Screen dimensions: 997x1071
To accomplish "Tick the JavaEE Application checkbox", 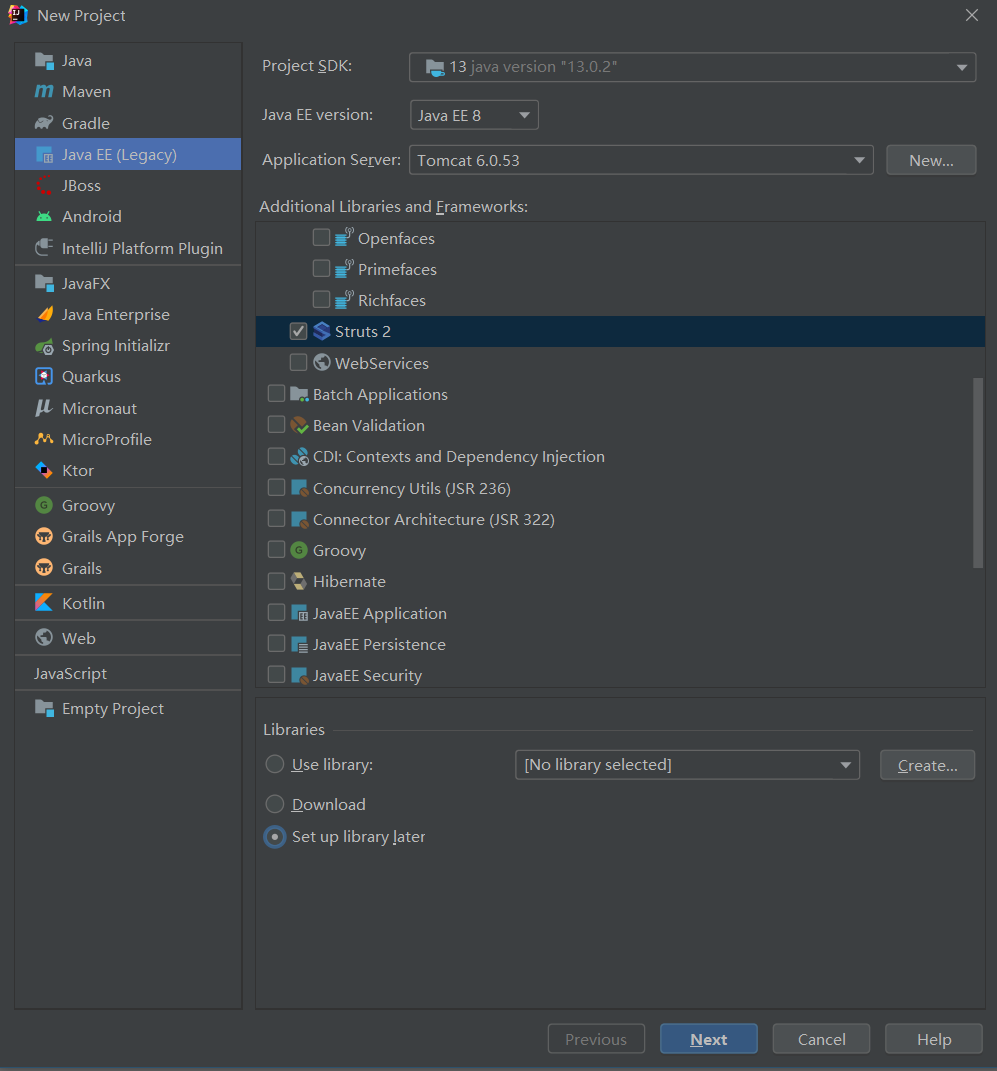I will [277, 612].
